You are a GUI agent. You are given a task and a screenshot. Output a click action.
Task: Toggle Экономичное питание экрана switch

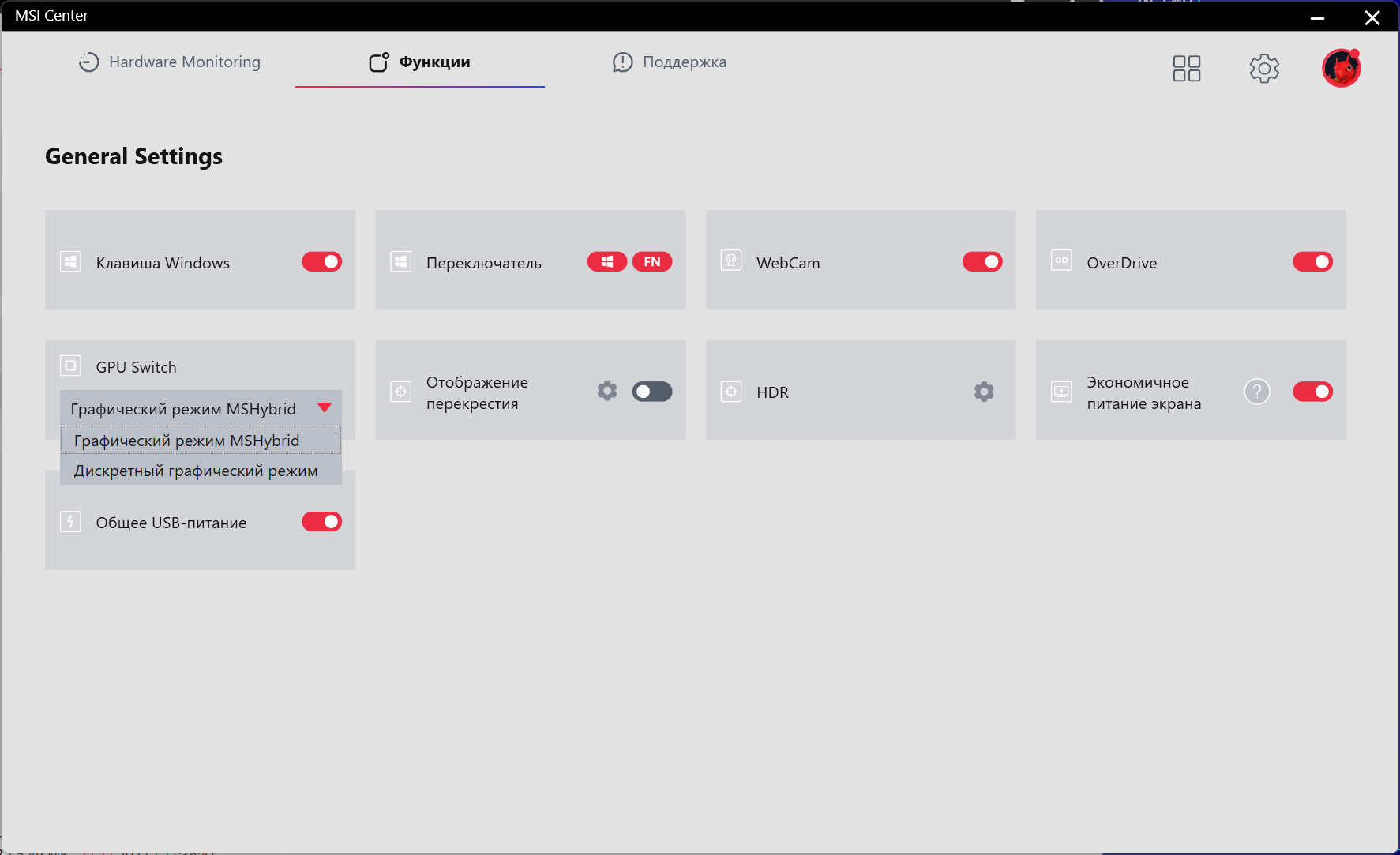pyautogui.click(x=1312, y=392)
